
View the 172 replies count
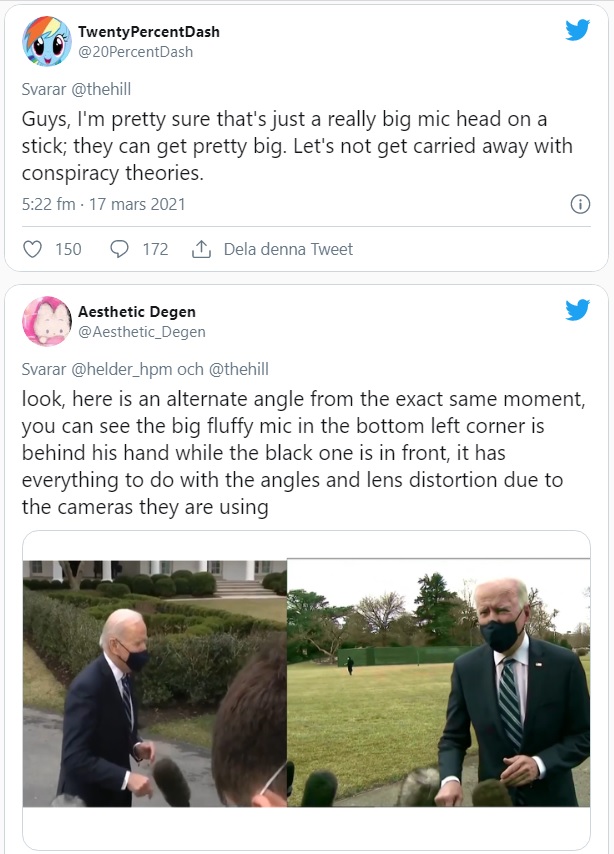click(x=155, y=249)
